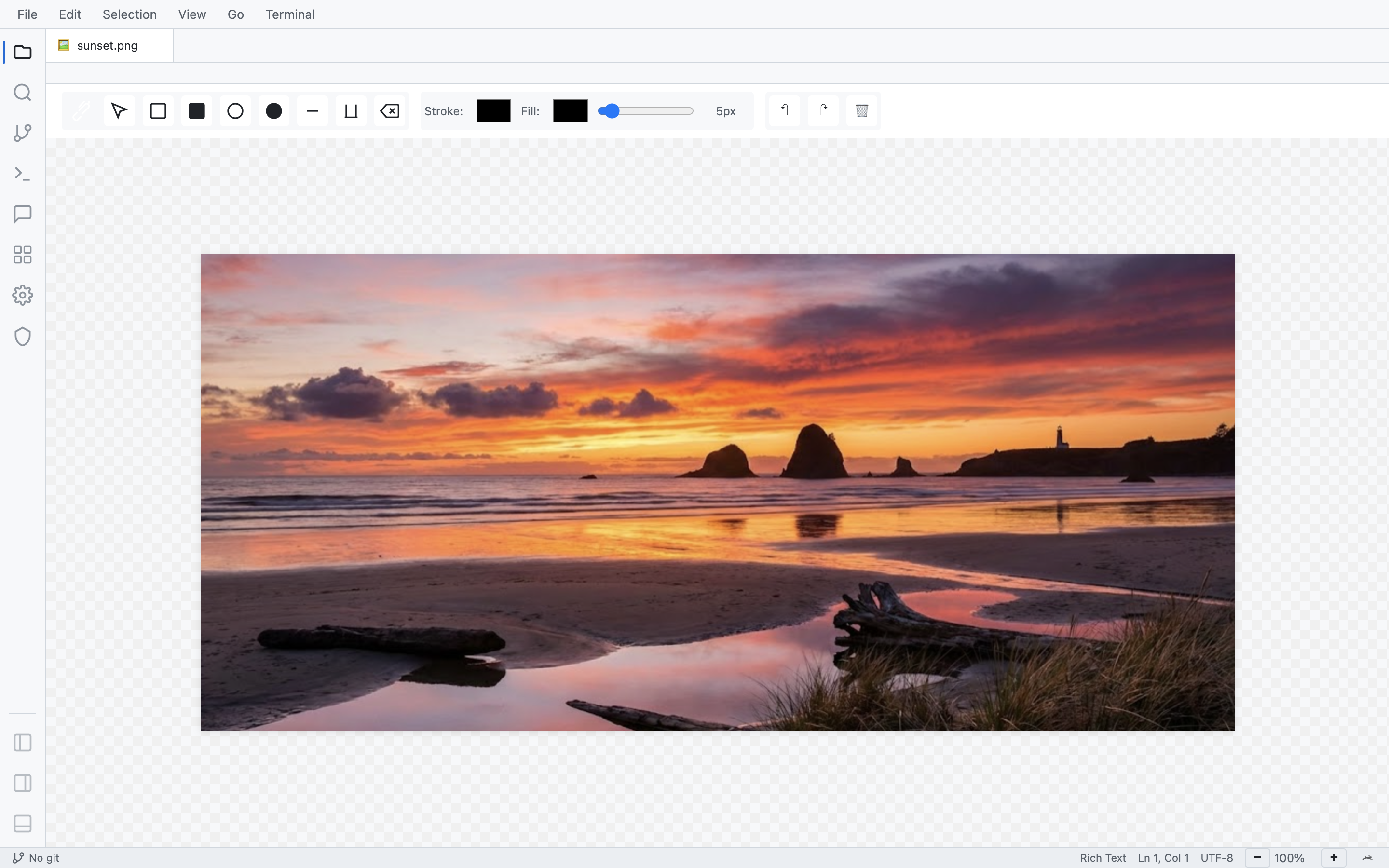Open the Settings gear in sidebar
Screen dimensions: 1389x868
tap(22, 295)
